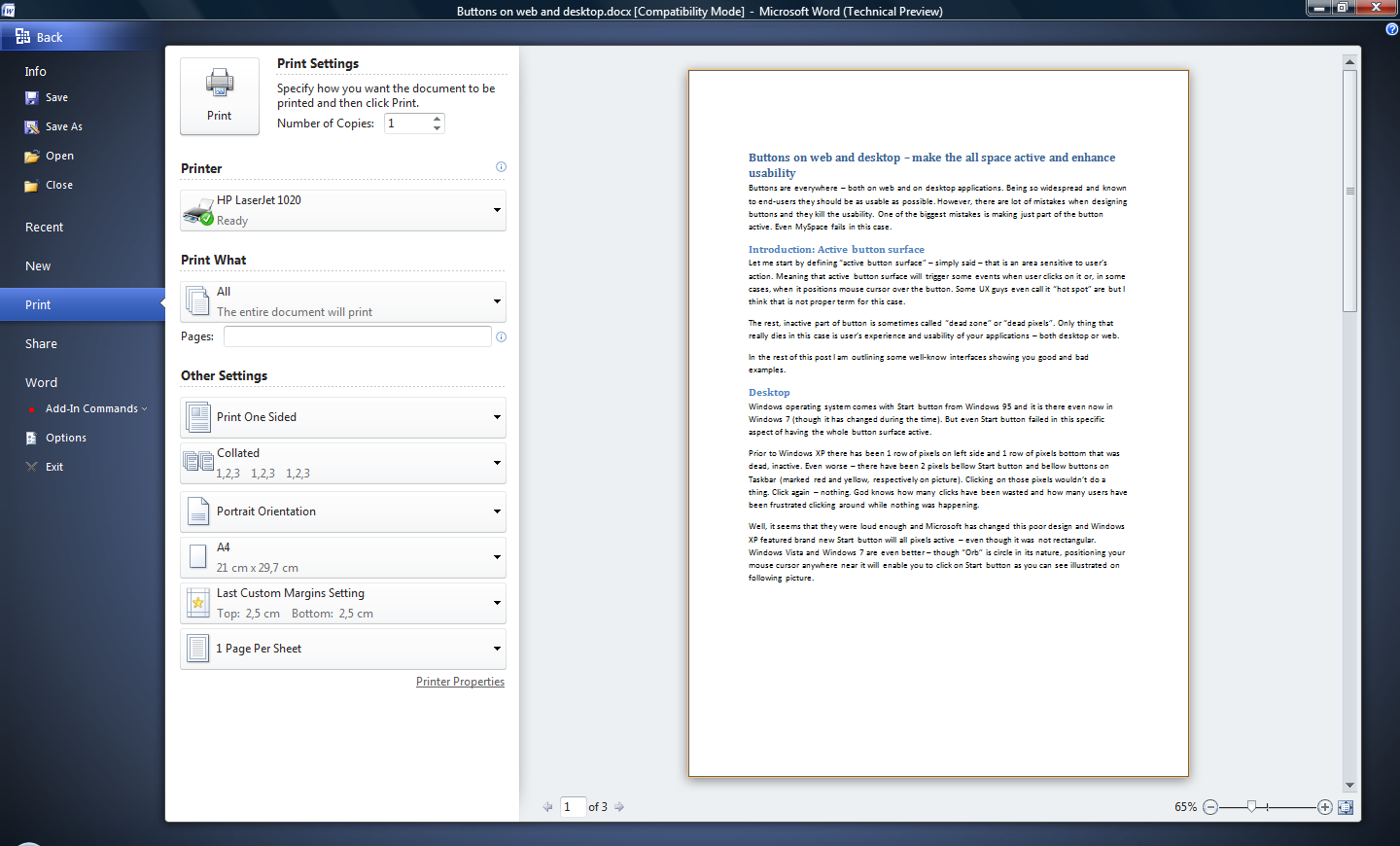Open the A4 paper size dropdown

click(343, 557)
